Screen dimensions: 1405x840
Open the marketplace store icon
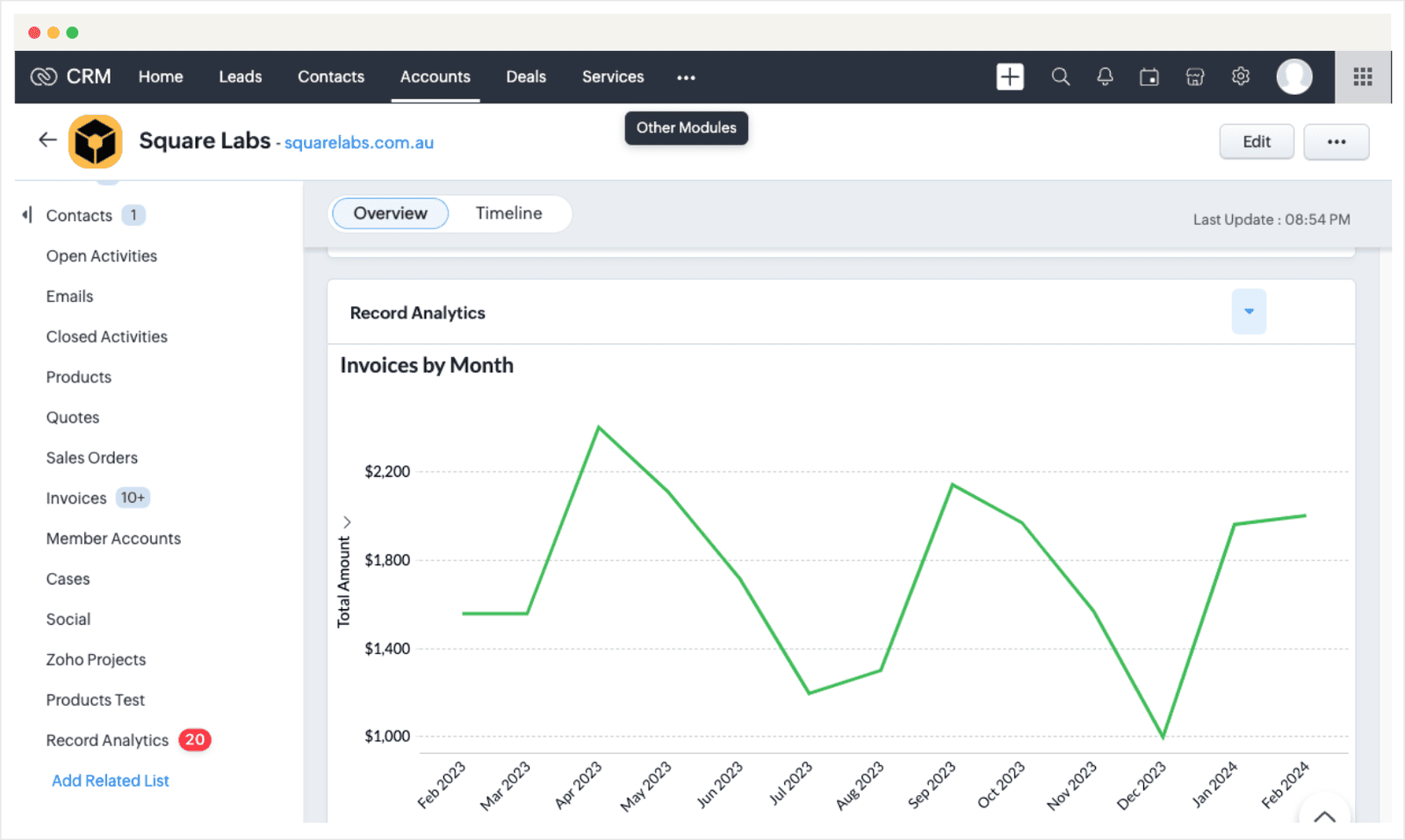(x=1194, y=77)
